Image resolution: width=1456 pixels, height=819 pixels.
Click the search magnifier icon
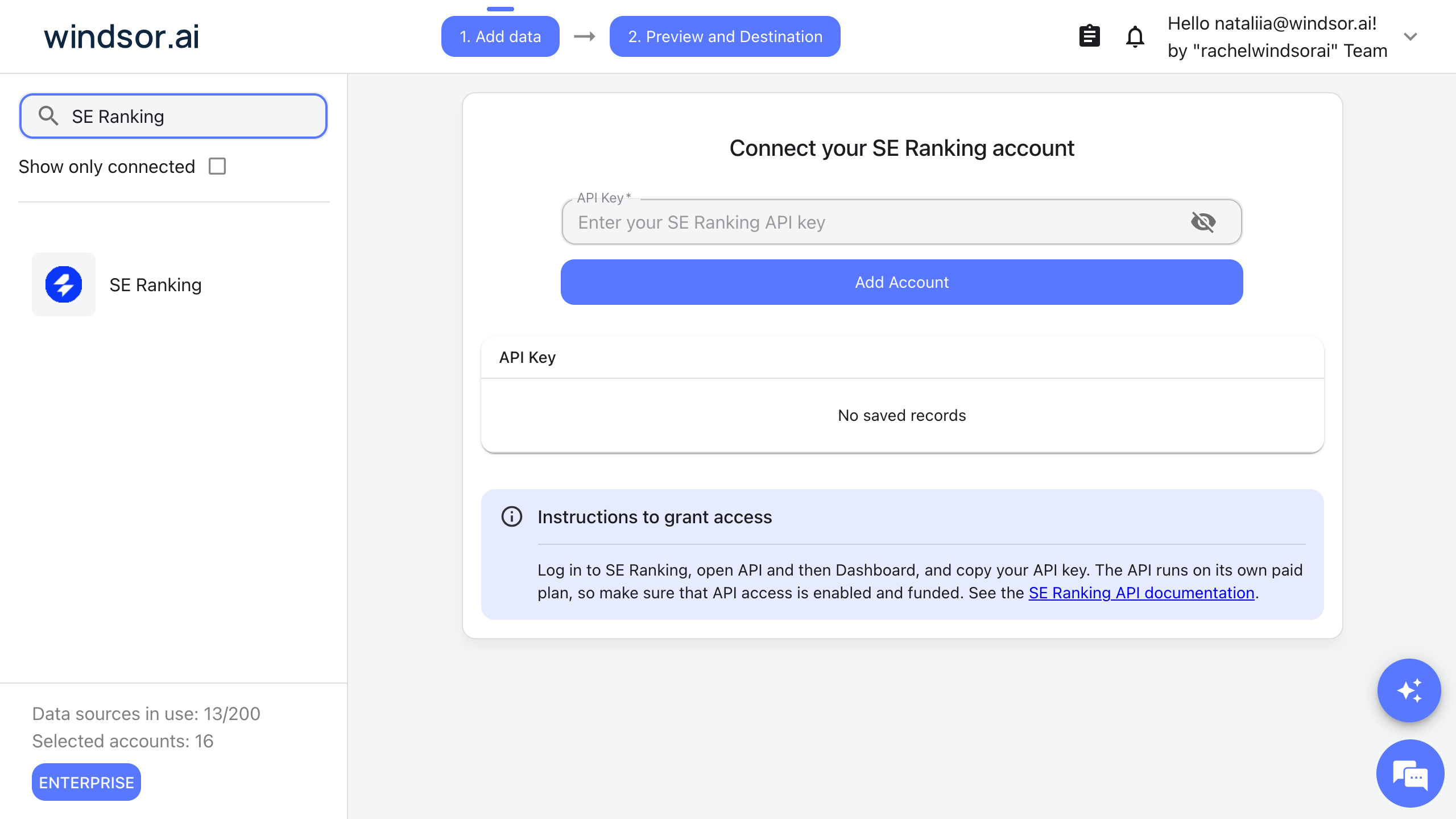(48, 116)
